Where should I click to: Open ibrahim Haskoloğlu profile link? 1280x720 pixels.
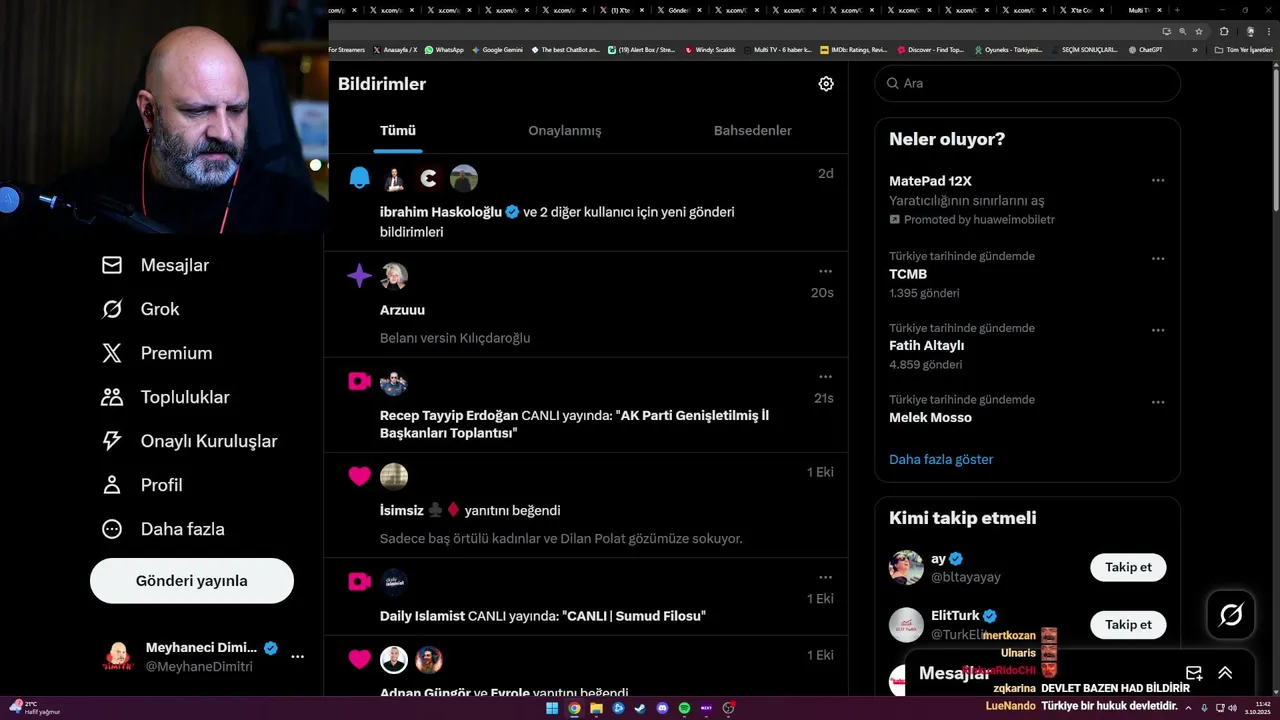[x=441, y=212]
